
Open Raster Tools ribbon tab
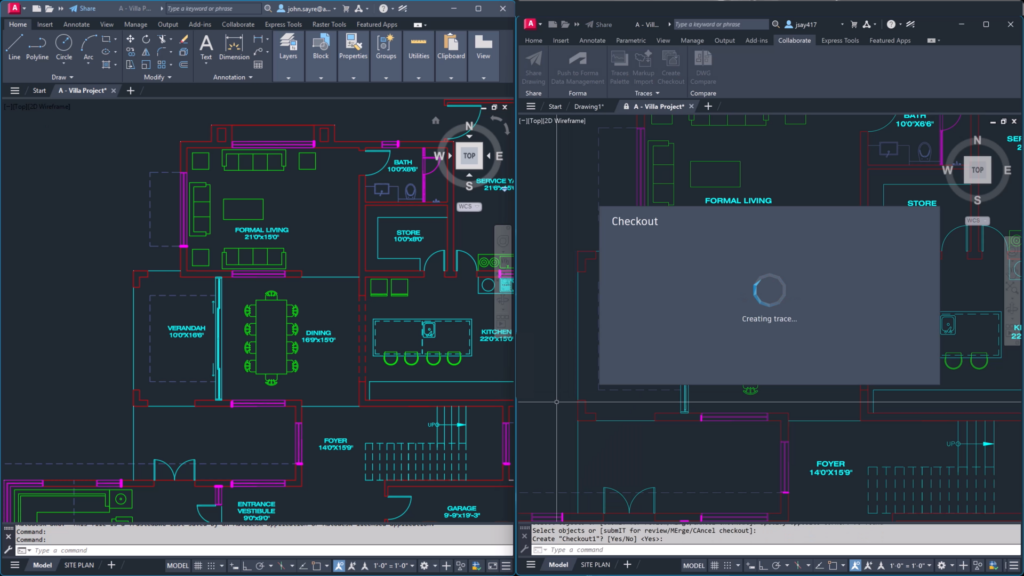pos(328,24)
